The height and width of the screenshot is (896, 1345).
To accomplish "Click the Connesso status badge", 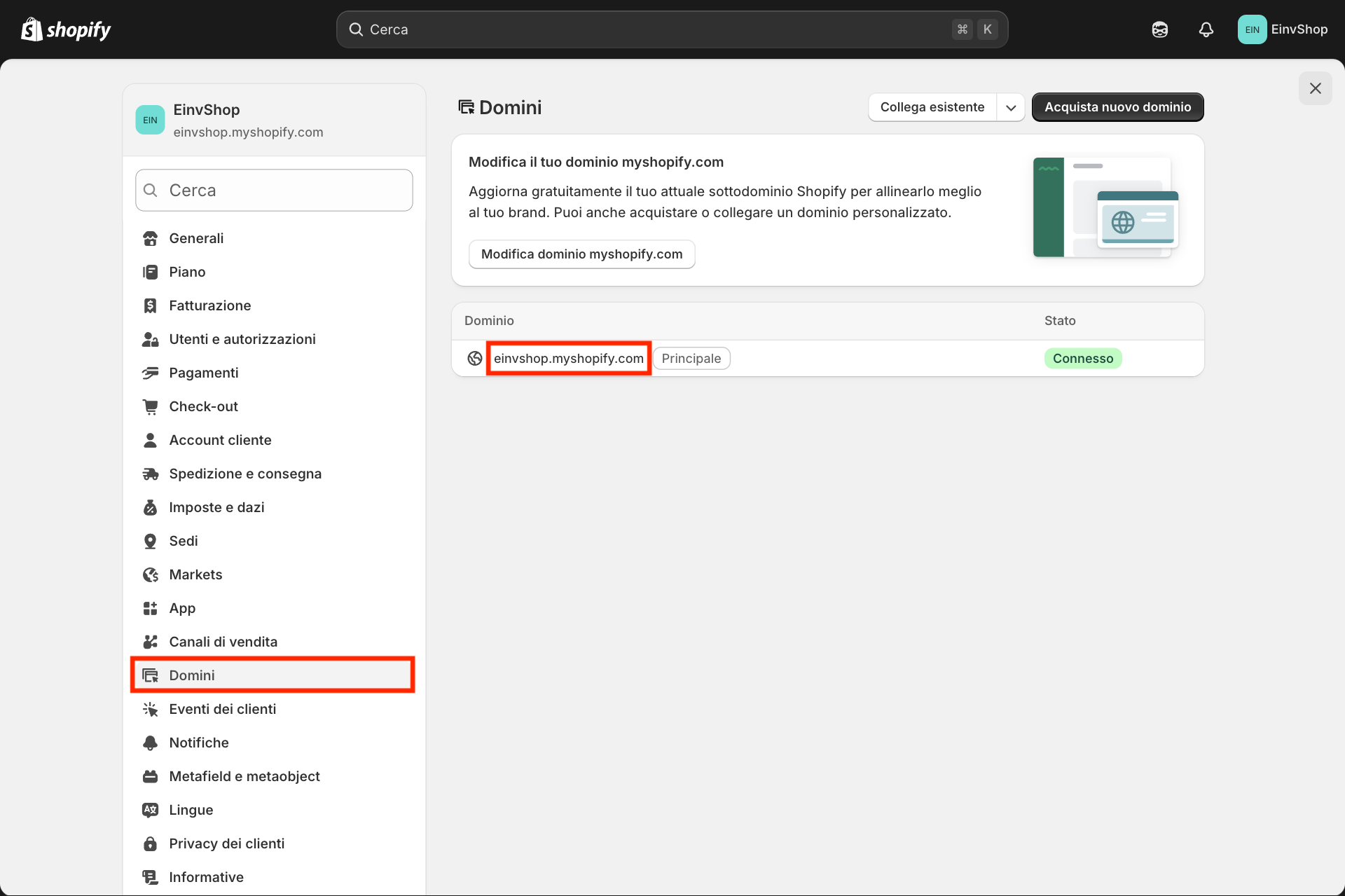I will coord(1082,358).
